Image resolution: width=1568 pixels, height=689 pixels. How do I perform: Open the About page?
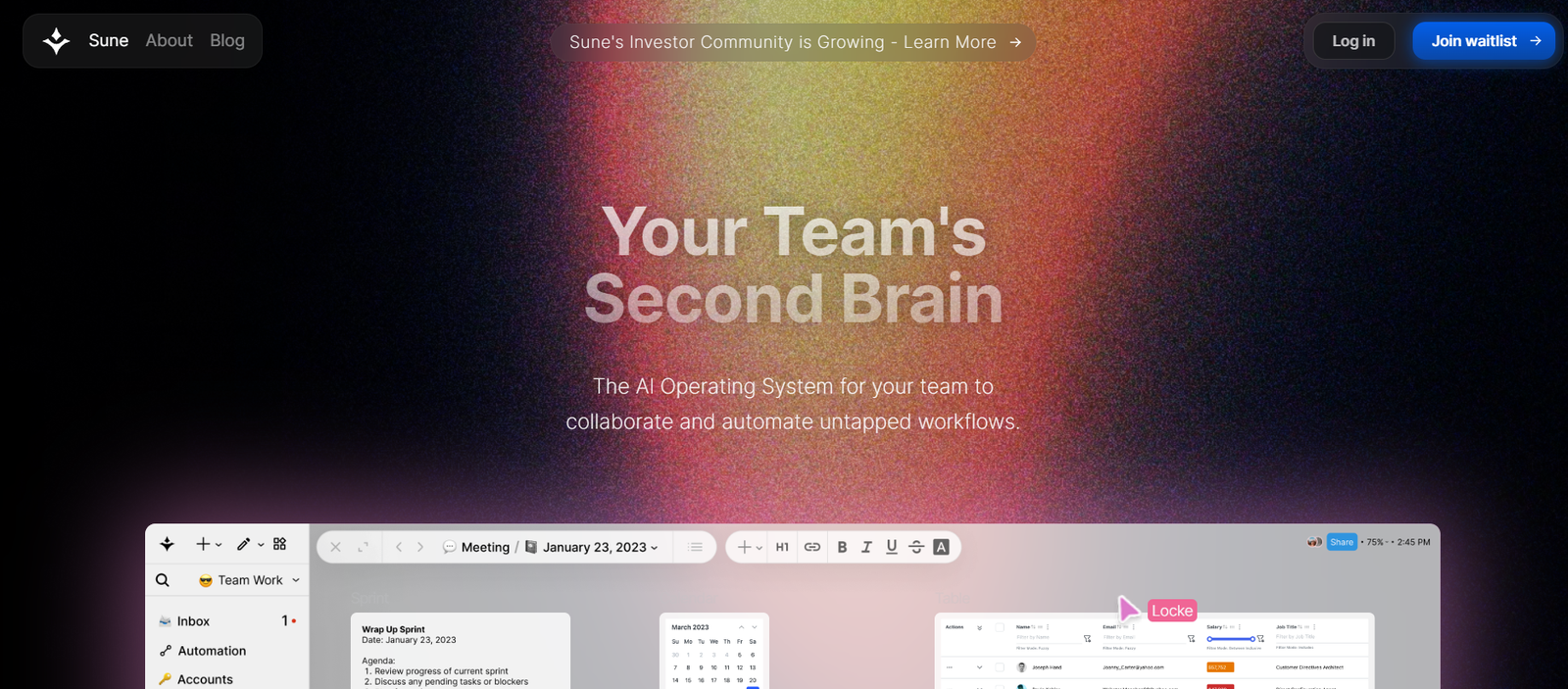point(170,40)
